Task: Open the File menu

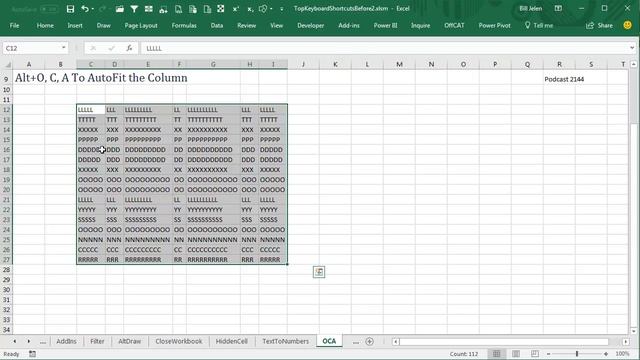Action: click(x=14, y=25)
